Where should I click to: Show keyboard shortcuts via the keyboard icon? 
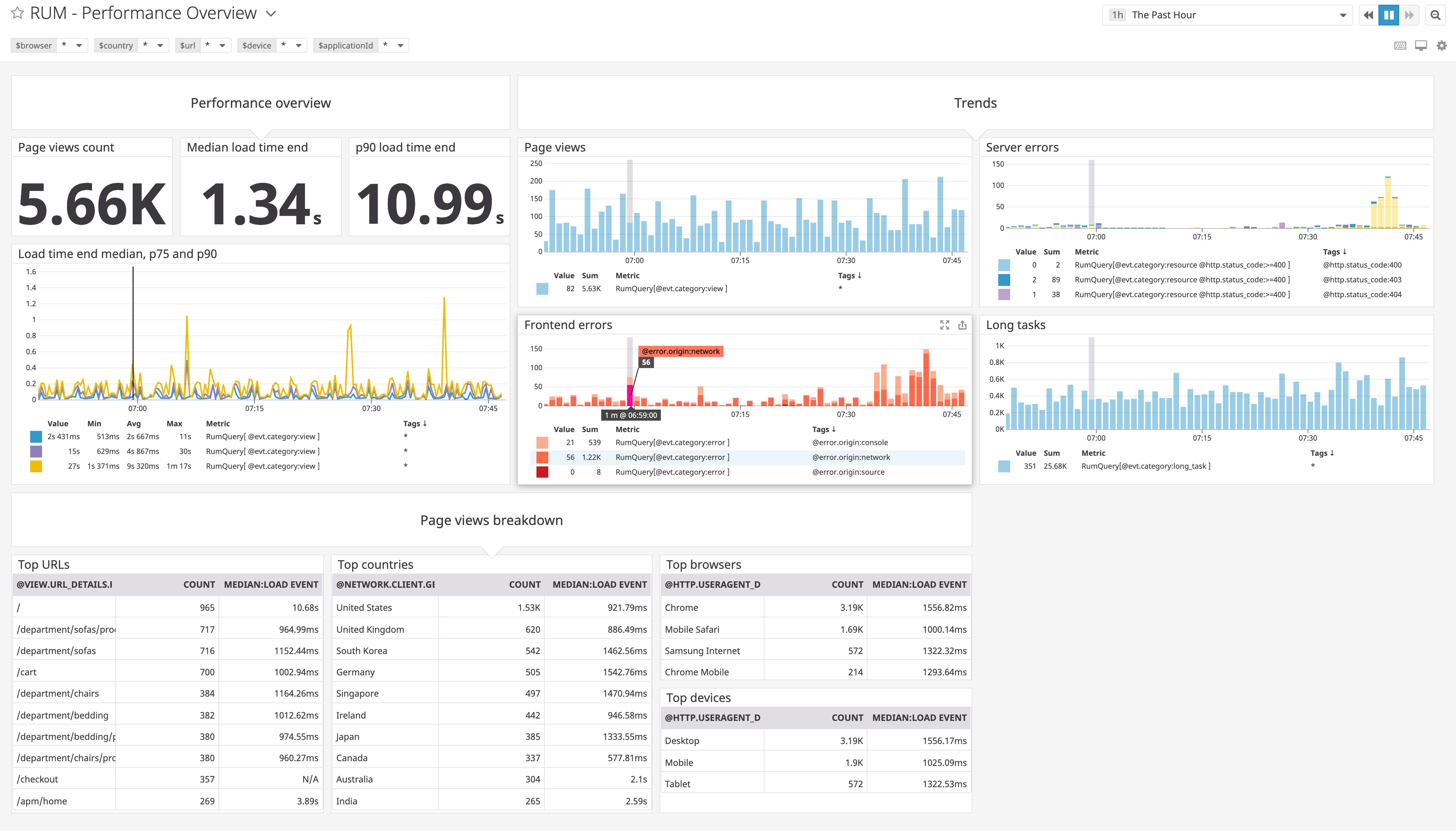point(1399,45)
